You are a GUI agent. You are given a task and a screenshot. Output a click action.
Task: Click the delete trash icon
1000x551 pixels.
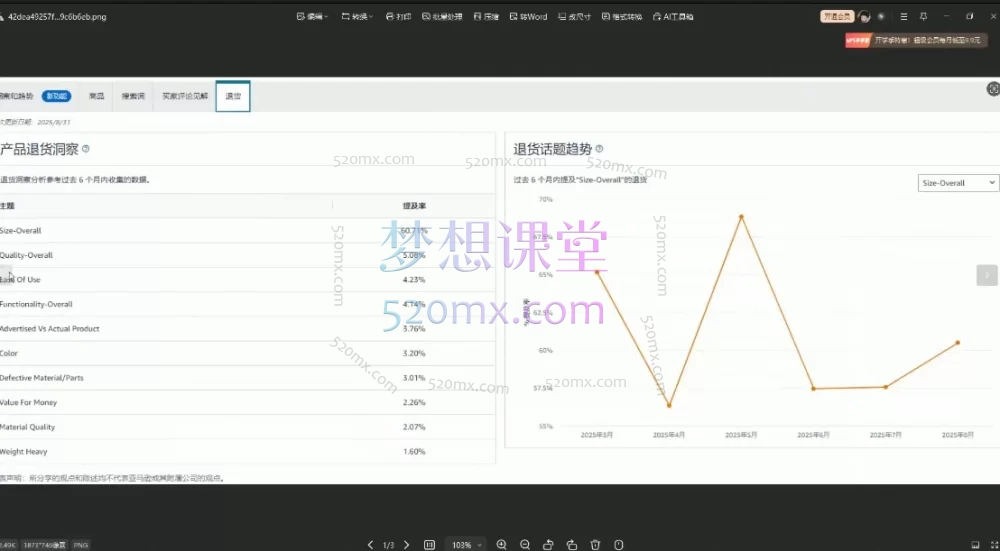pos(595,545)
